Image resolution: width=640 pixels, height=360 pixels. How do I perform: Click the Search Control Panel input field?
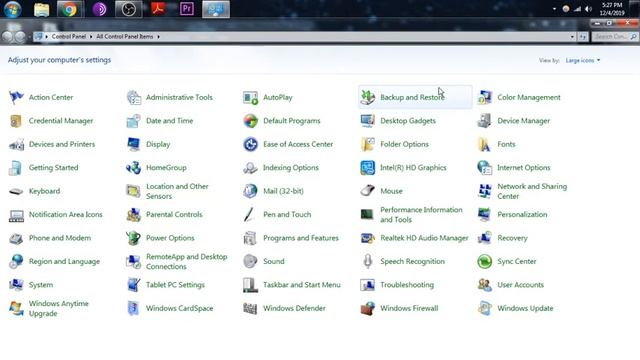tap(614, 37)
